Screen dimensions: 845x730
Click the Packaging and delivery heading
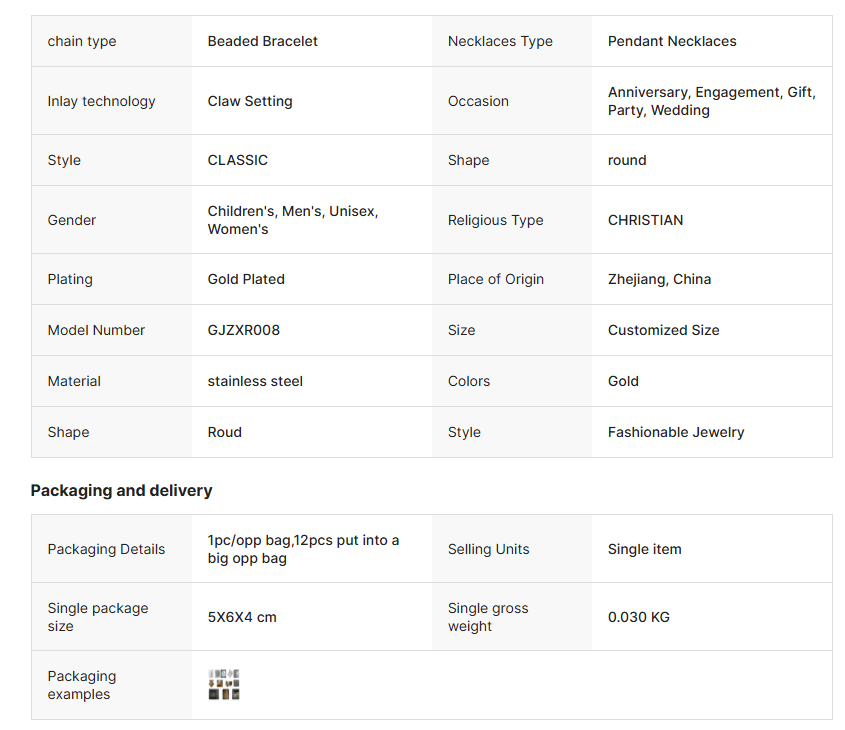(x=121, y=490)
